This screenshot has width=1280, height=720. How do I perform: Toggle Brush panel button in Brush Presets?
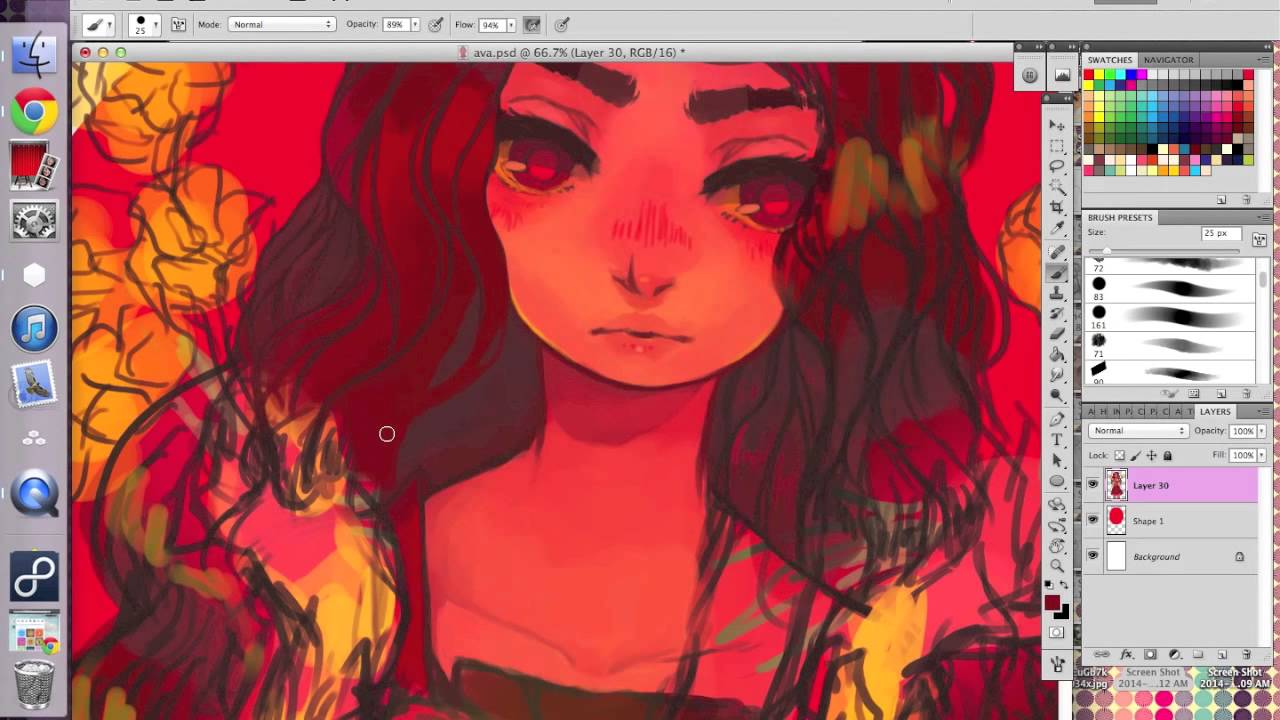pyautogui.click(x=1259, y=239)
